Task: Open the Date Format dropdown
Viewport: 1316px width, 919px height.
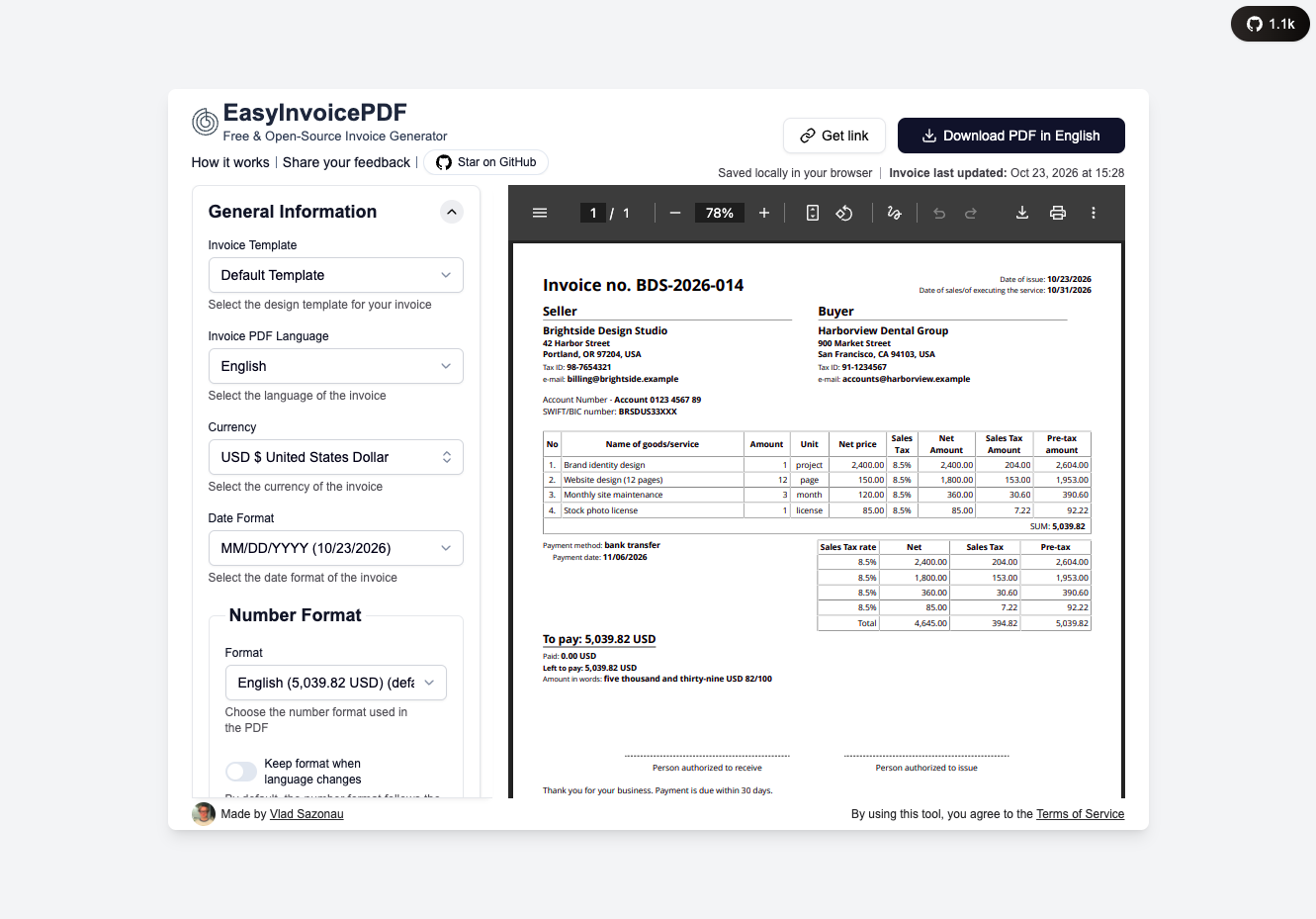Action: [x=336, y=548]
